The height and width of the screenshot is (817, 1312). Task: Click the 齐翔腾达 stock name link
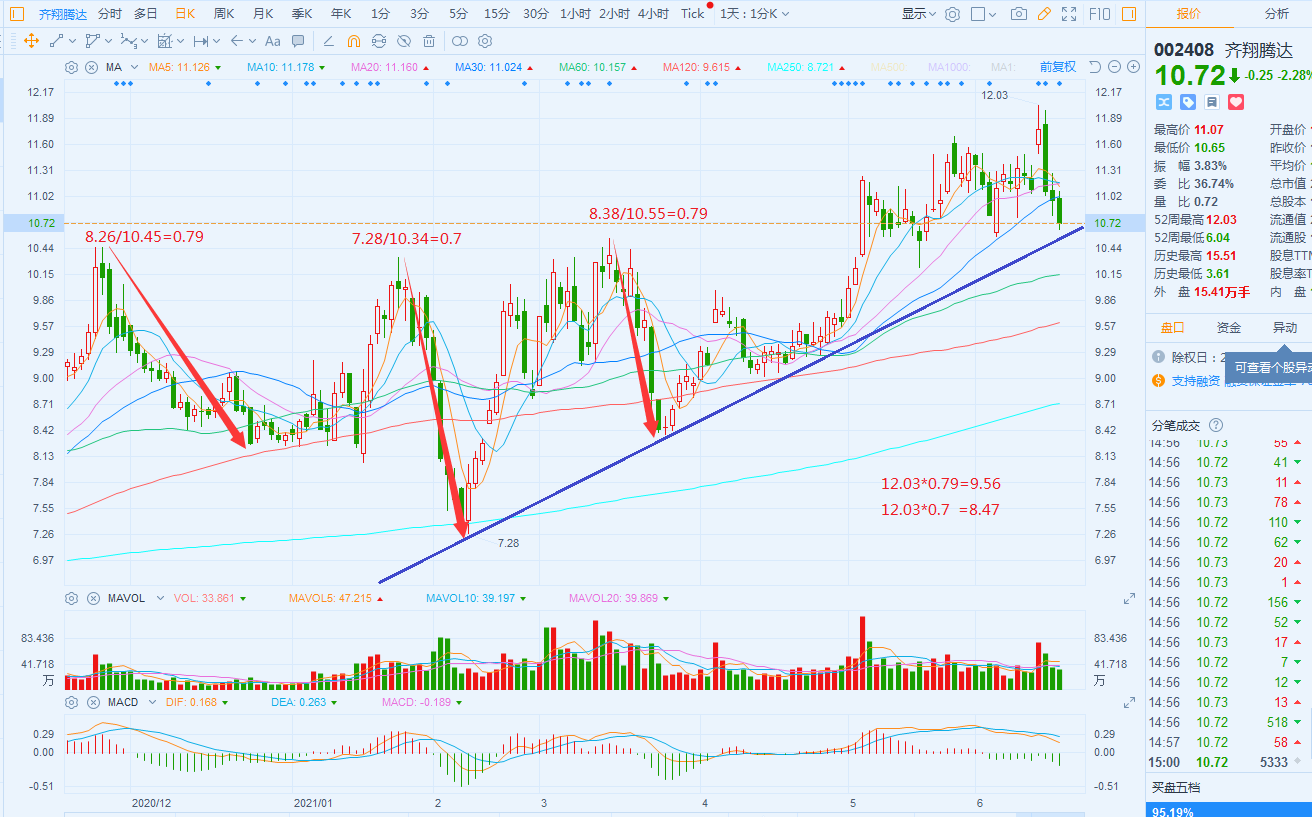pos(62,14)
